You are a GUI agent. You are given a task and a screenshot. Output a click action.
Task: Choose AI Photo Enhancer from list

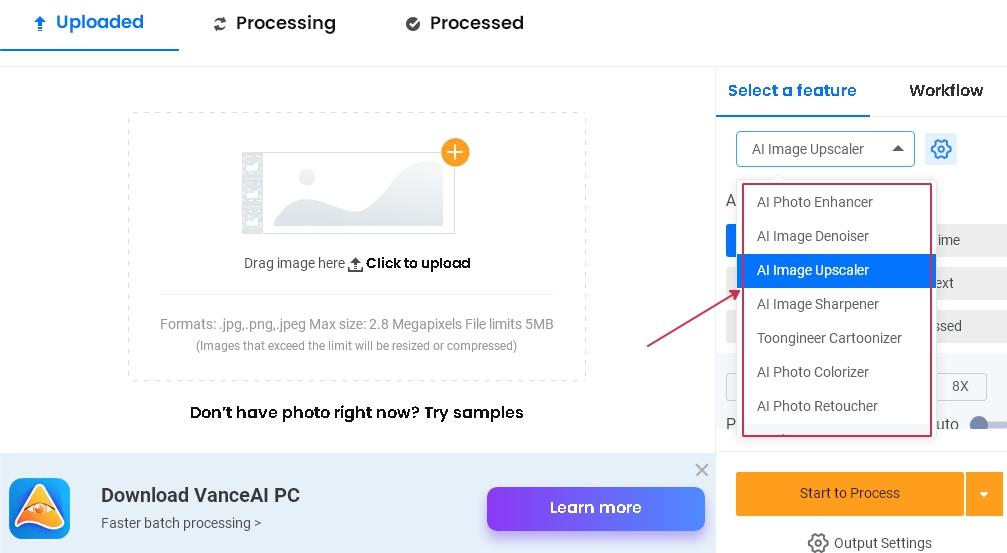pos(815,202)
